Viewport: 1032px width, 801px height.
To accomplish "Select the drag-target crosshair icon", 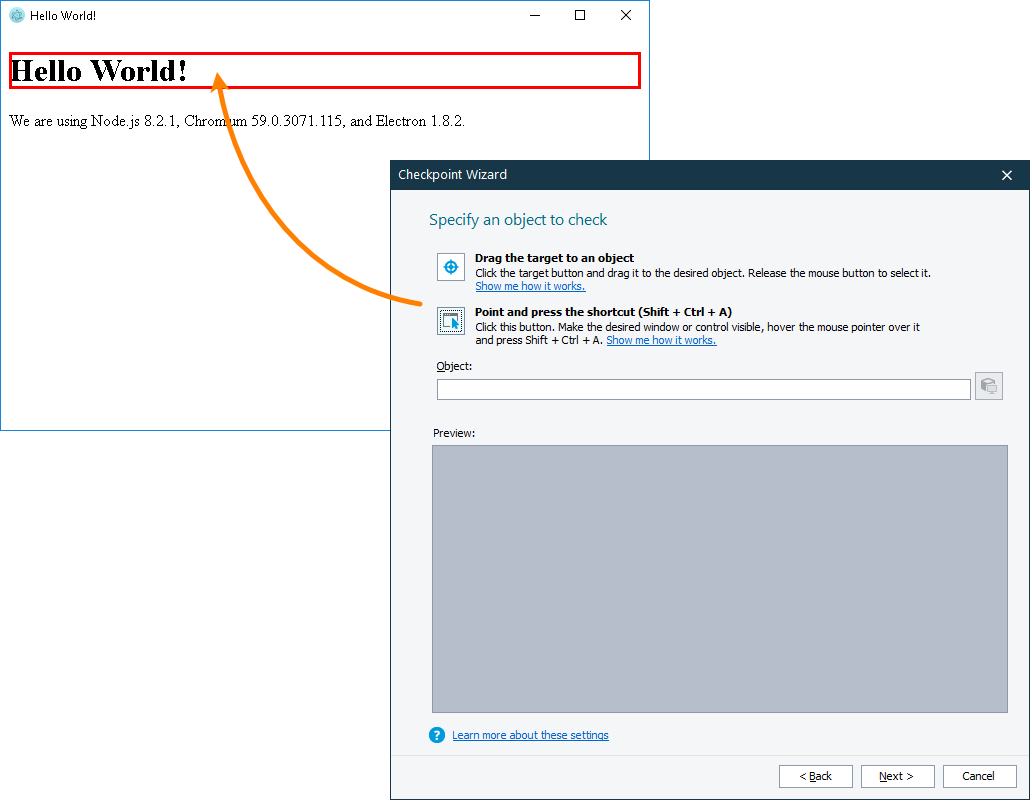I will point(450,267).
